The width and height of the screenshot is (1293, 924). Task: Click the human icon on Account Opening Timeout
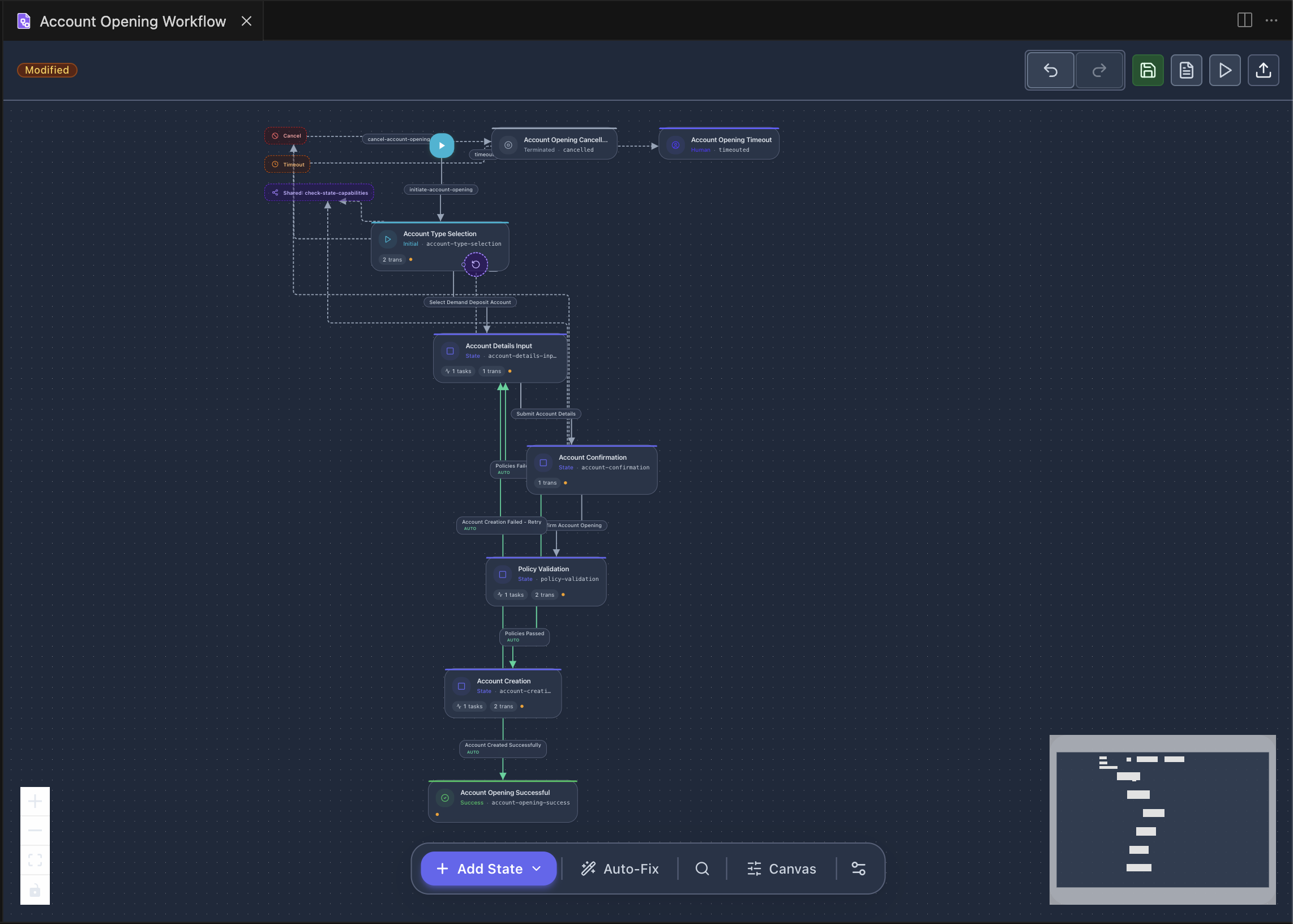[676, 145]
